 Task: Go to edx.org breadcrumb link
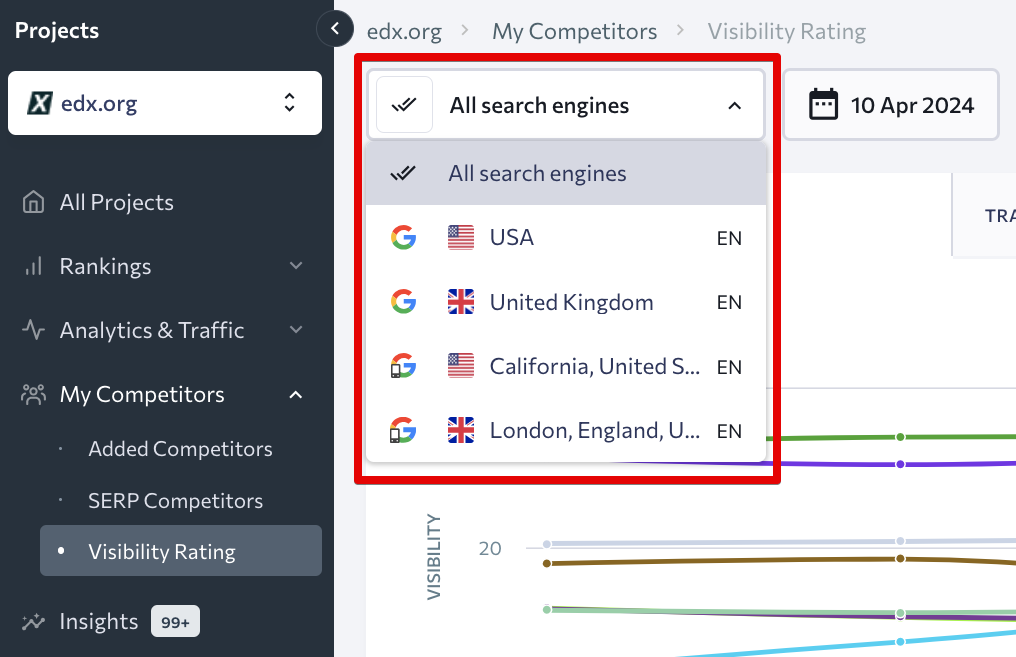click(x=404, y=31)
